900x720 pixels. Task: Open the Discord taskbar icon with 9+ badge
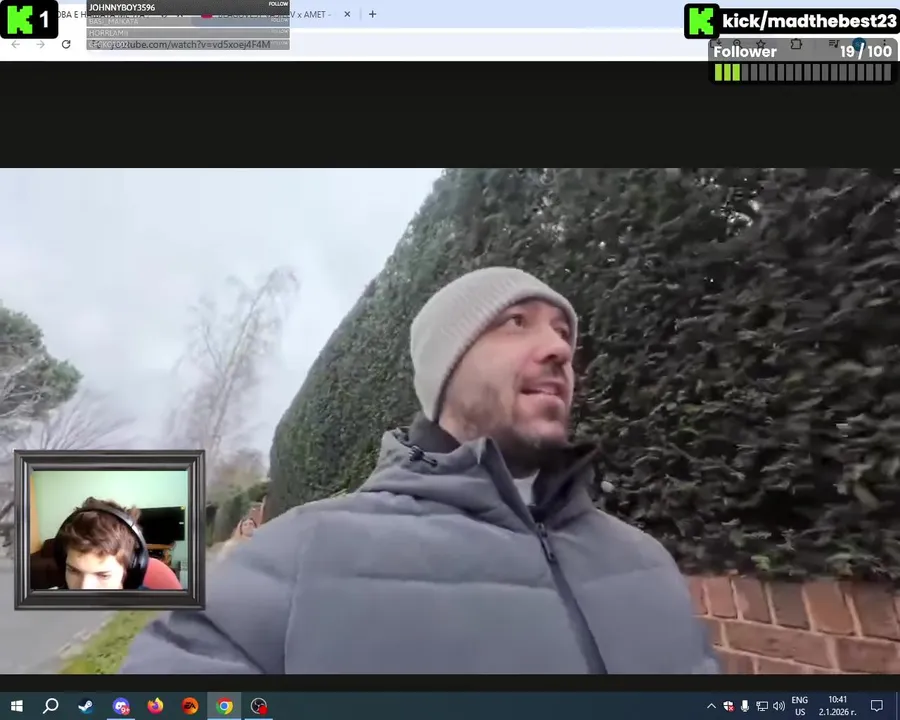point(121,706)
